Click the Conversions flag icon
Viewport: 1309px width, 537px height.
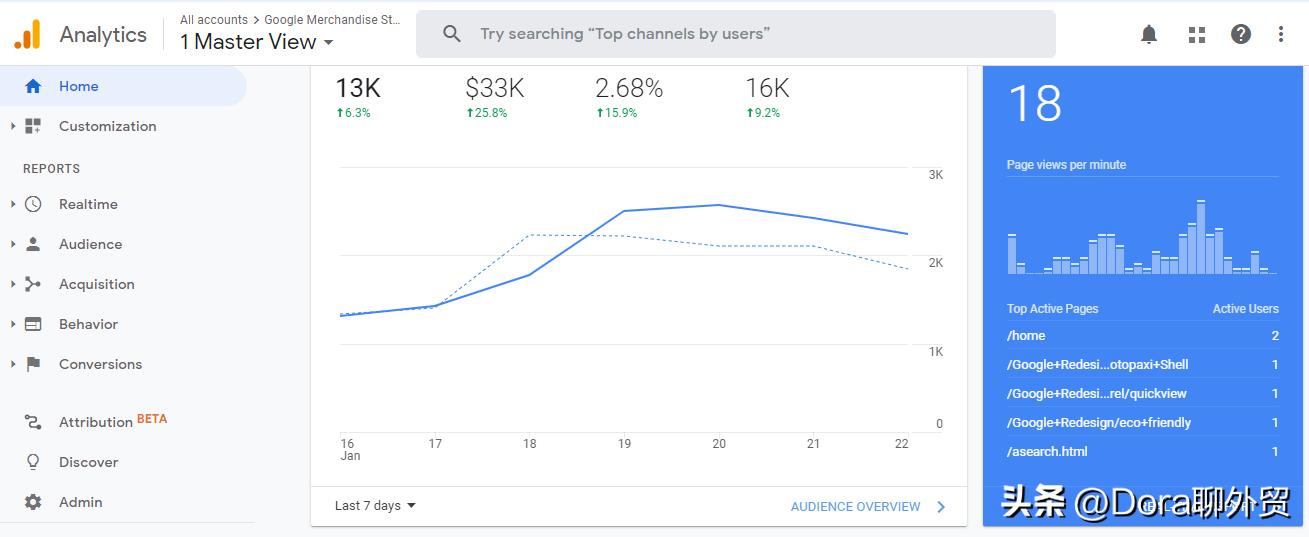pos(33,364)
